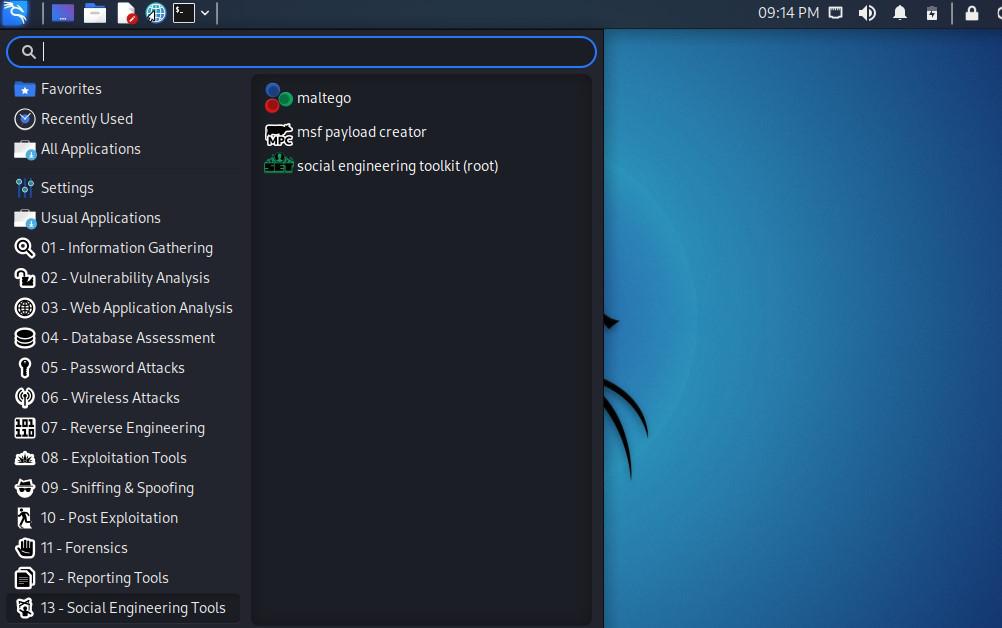The height and width of the screenshot is (628, 1002).
Task: Pick the "07 - Reverse Engineering" label
Action: pyautogui.click(x=123, y=428)
